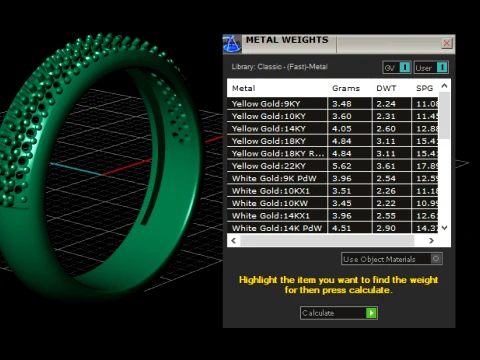The image size is (480, 360).
Task: Click the table scroll up arrow
Action: click(444, 86)
